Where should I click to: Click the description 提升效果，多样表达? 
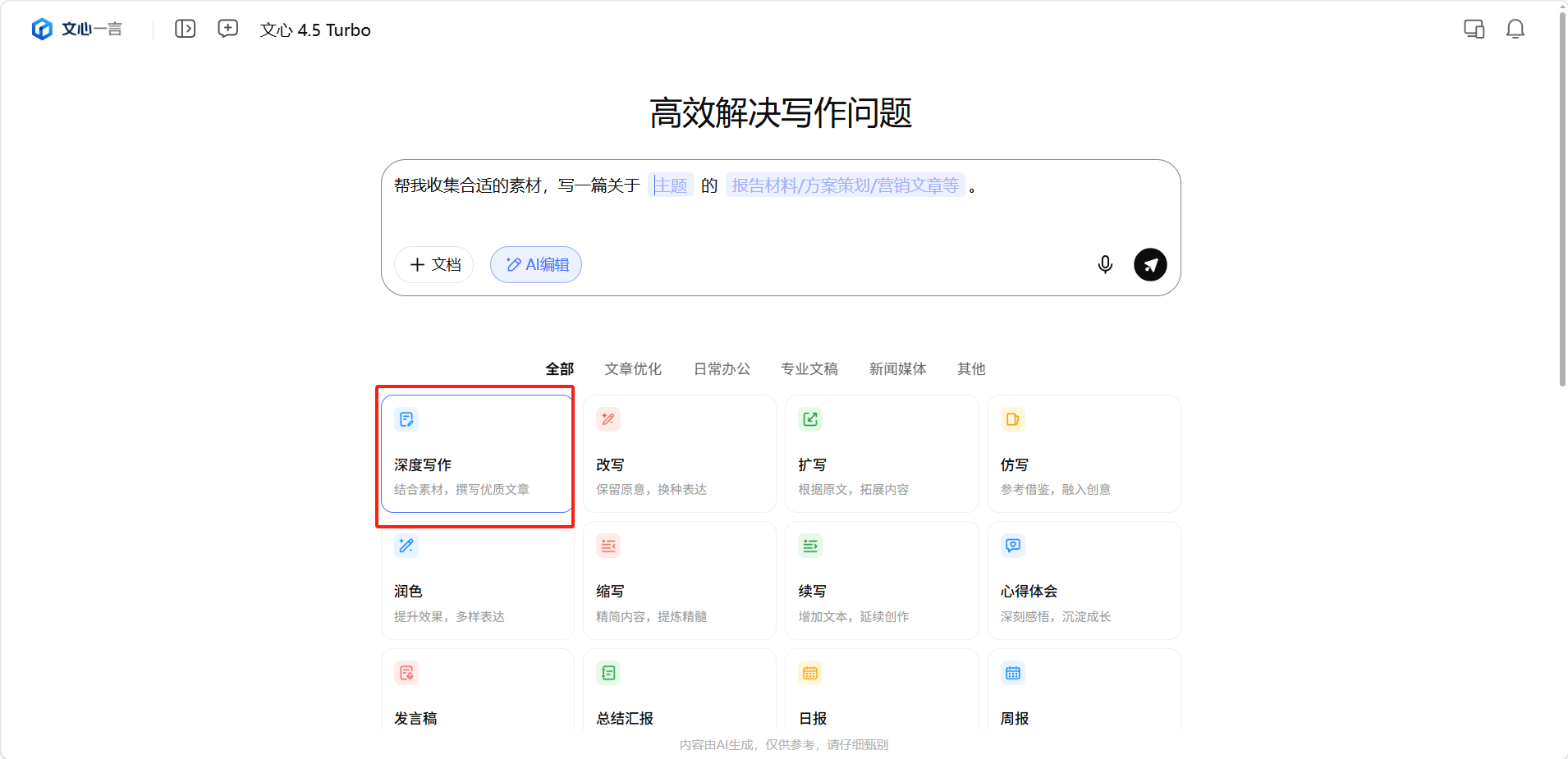pos(449,616)
